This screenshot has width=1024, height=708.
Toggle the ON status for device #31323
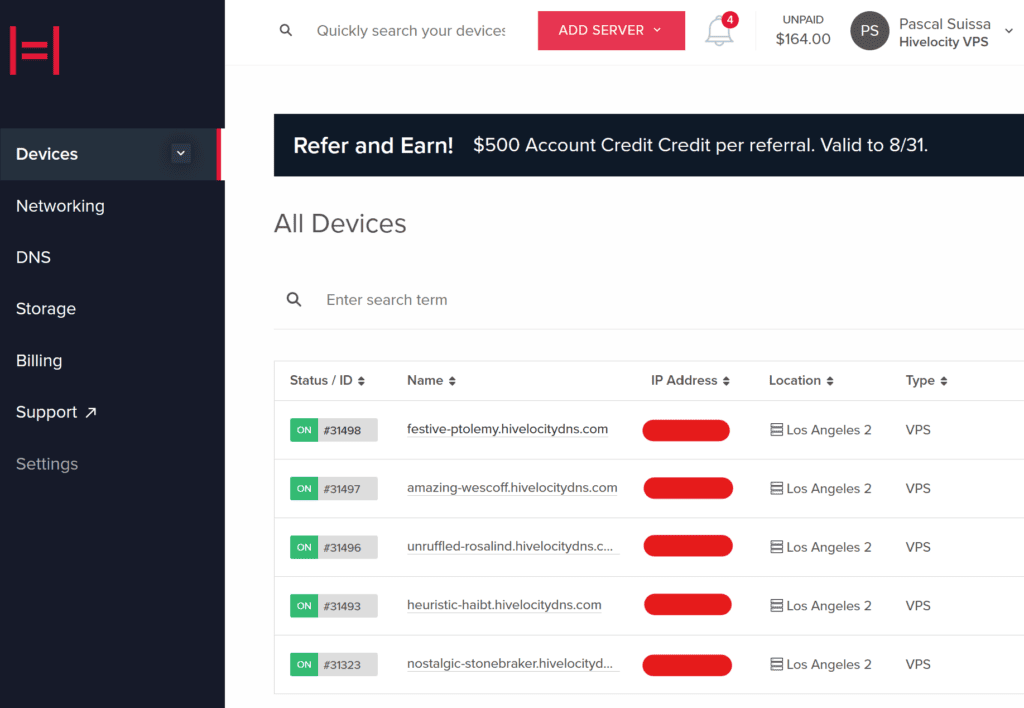click(303, 664)
